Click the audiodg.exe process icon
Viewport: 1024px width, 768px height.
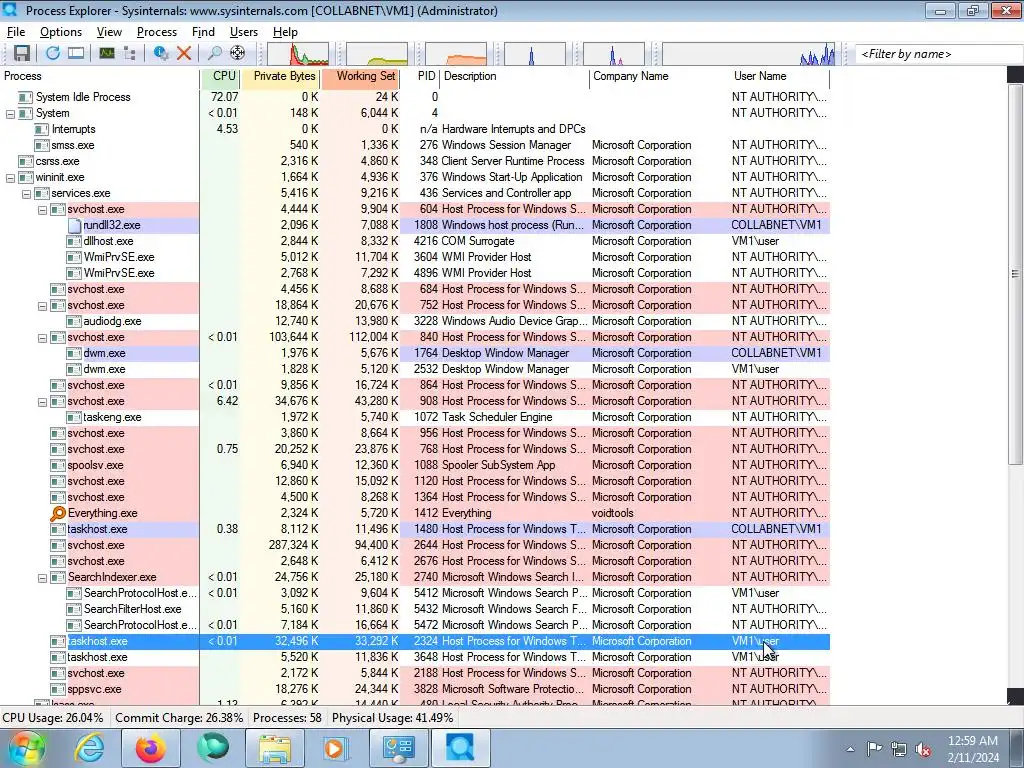point(74,321)
